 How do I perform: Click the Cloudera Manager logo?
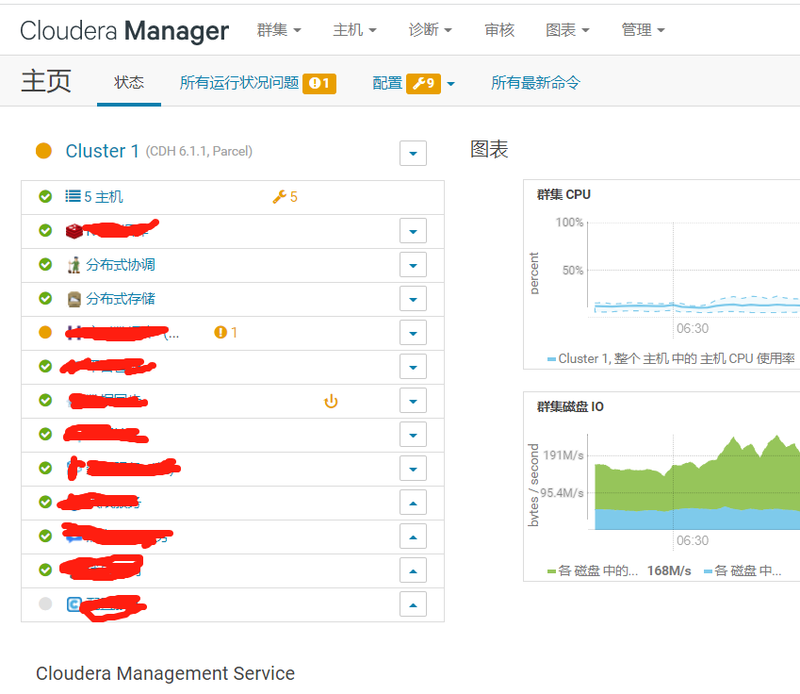pyautogui.click(x=124, y=31)
